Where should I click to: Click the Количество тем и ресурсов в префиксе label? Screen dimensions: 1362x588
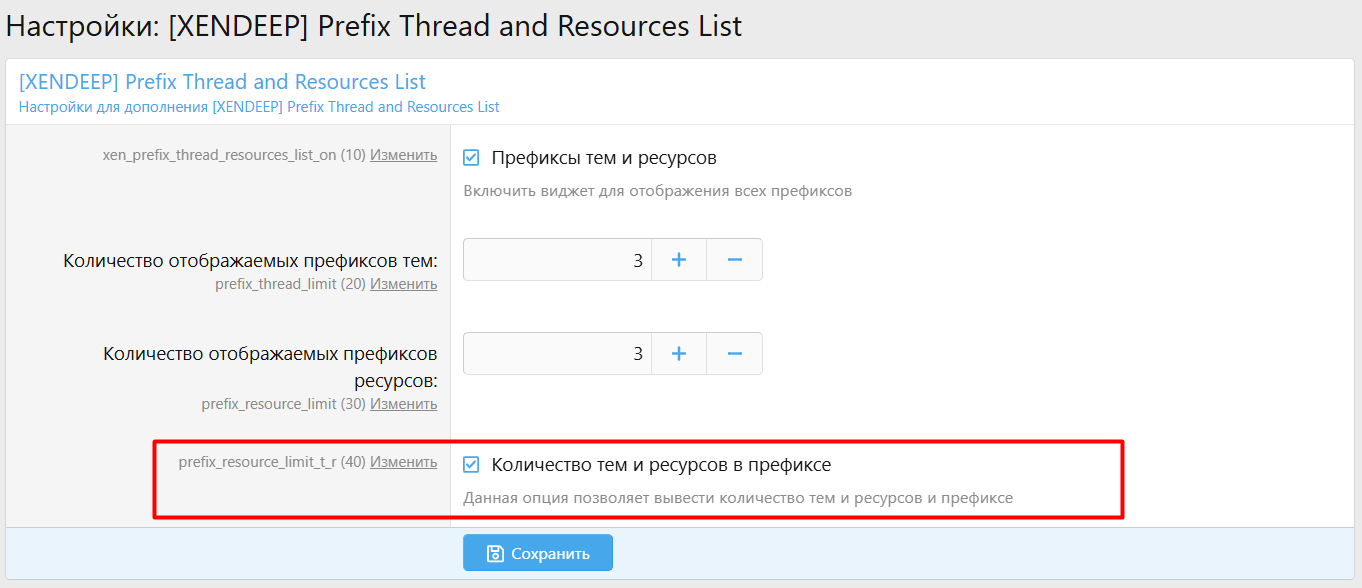[661, 465]
